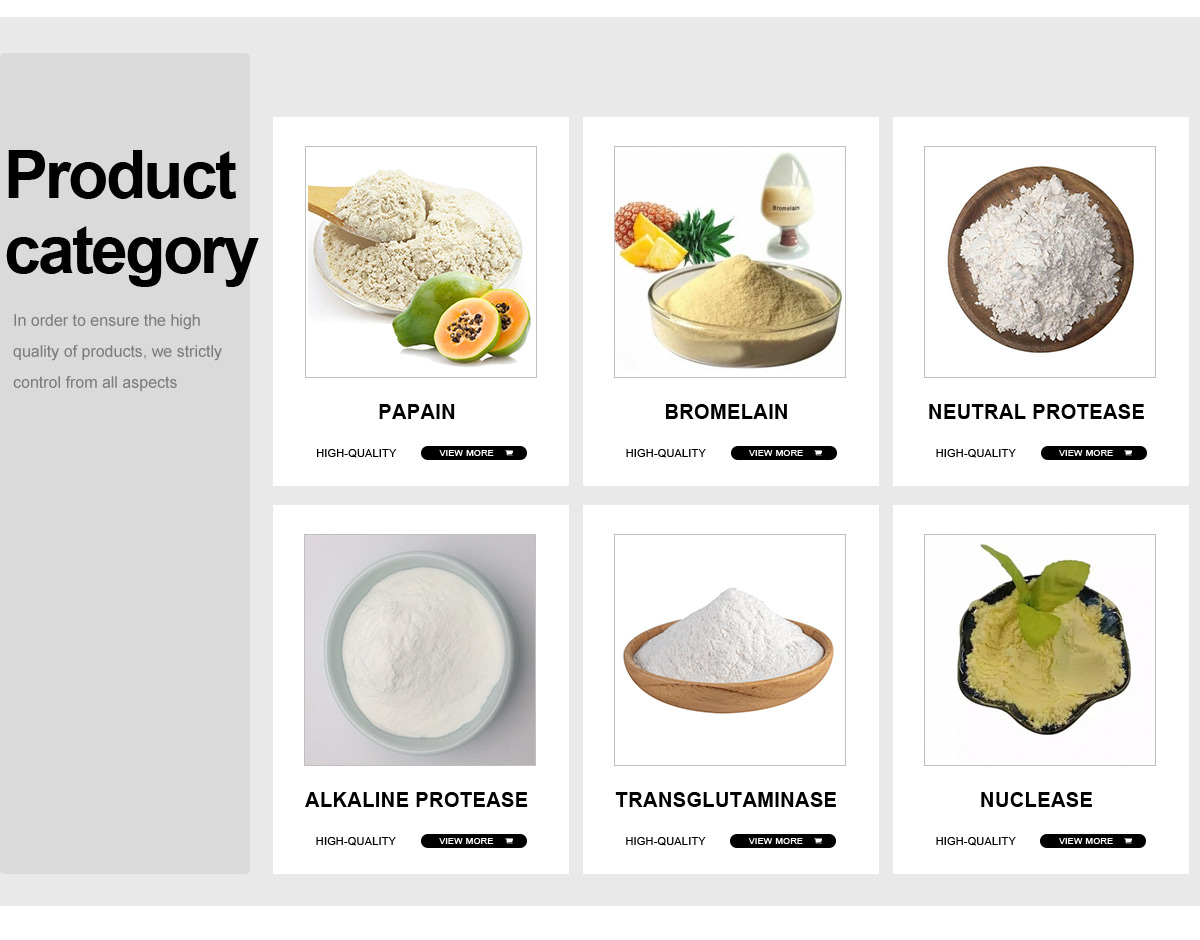Click the NEUTRAL PROTEASE heading
Viewport: 1200px width, 940px height.
1036,412
